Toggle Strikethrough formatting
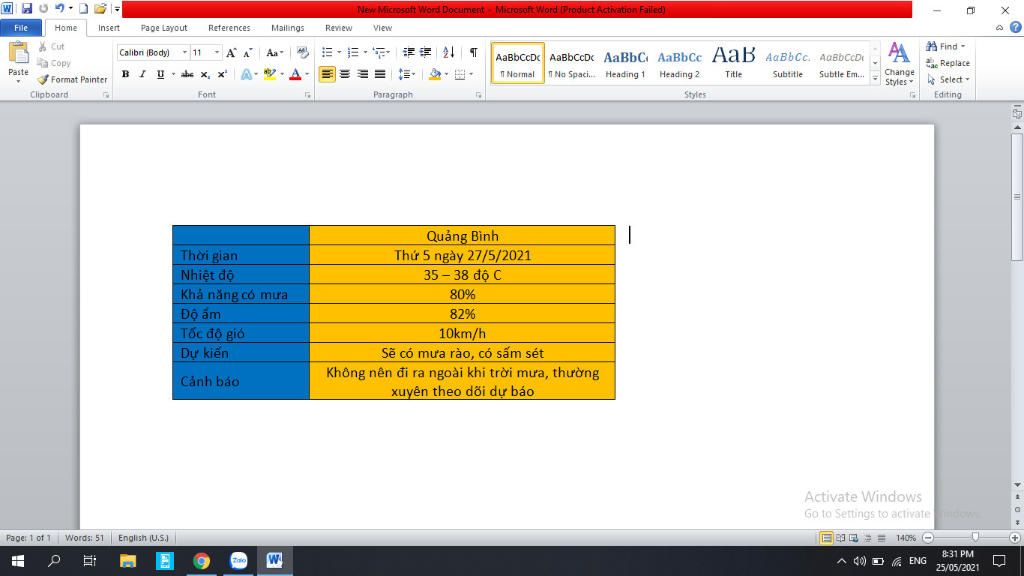This screenshot has width=1024, height=576. click(187, 74)
